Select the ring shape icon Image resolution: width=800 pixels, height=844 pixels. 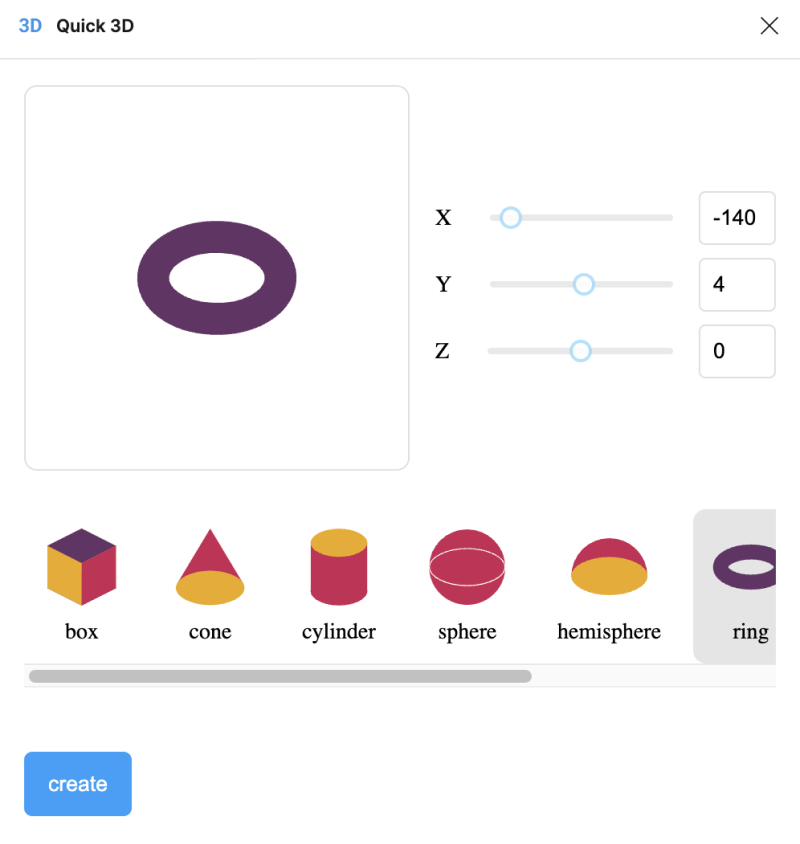pyautogui.click(x=745, y=568)
